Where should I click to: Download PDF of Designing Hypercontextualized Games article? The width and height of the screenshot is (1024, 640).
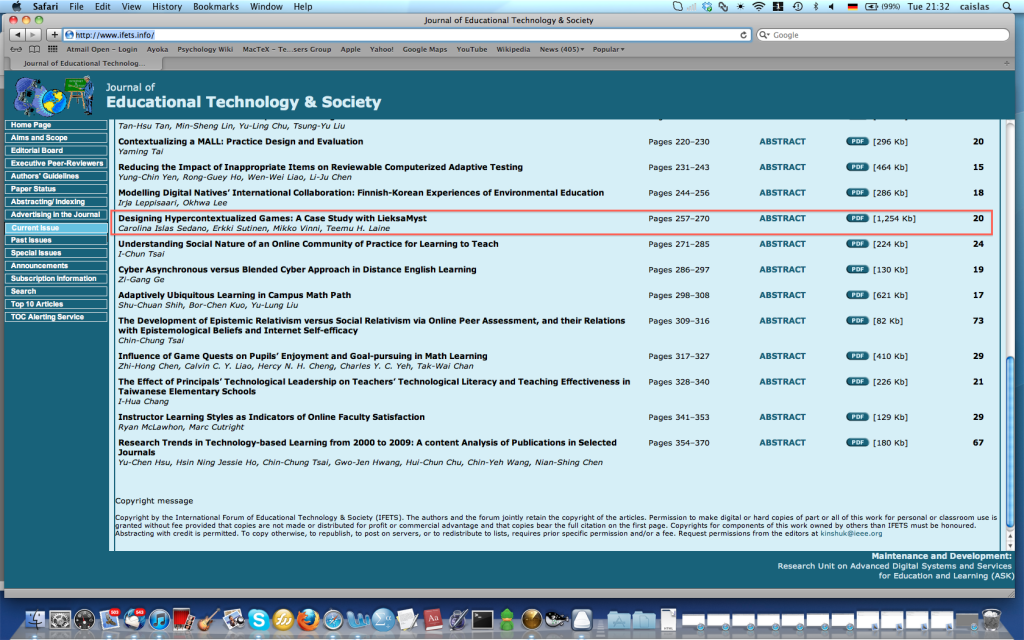click(x=857, y=218)
